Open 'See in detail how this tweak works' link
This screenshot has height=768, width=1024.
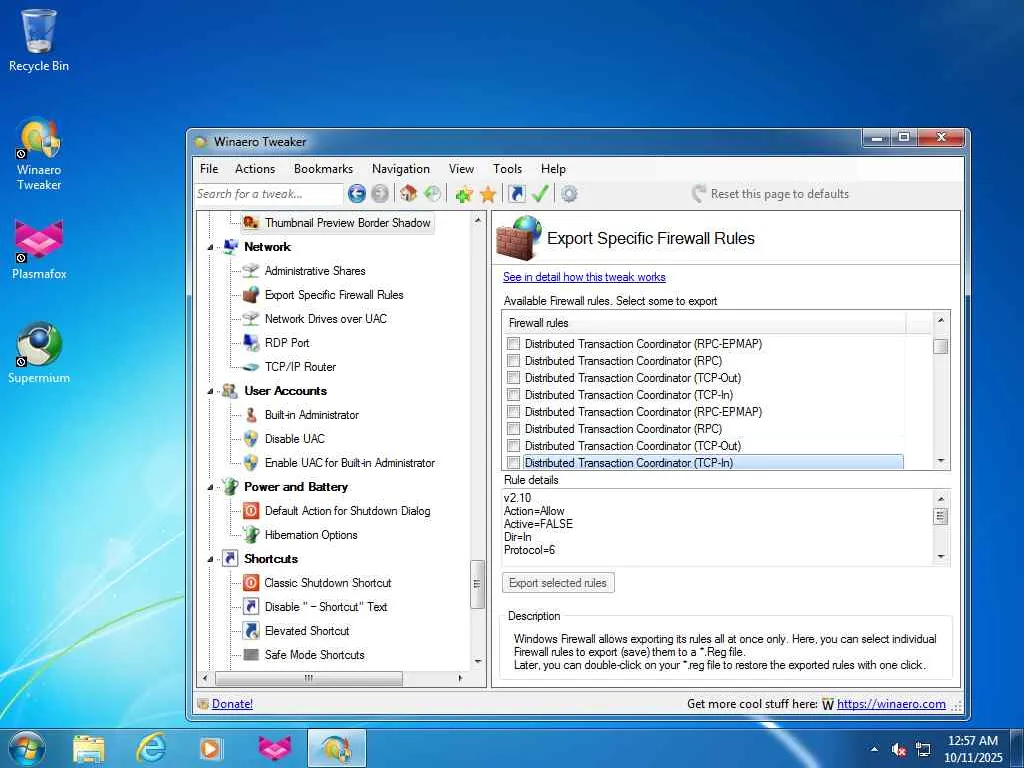click(584, 277)
